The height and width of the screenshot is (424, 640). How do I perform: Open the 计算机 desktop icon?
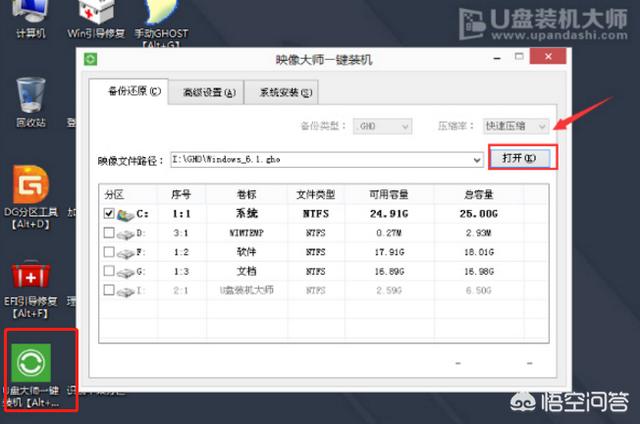click(29, 14)
